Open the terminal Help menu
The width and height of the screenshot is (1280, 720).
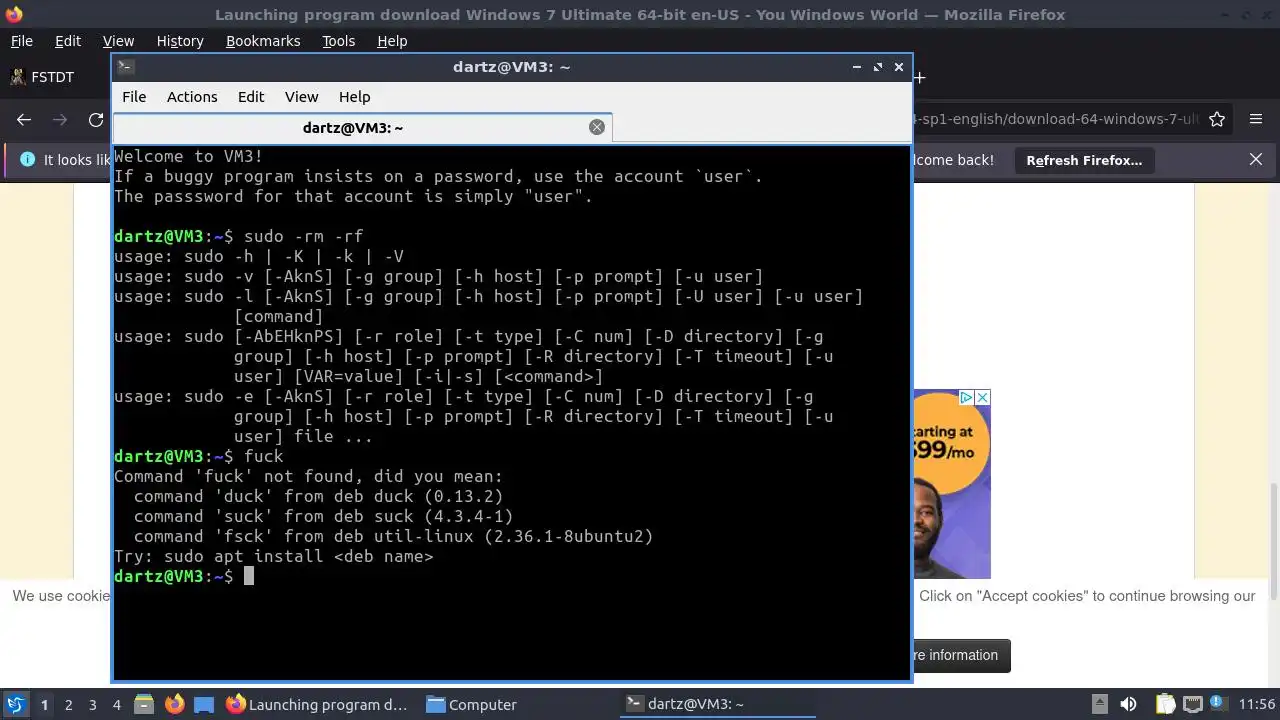355,97
